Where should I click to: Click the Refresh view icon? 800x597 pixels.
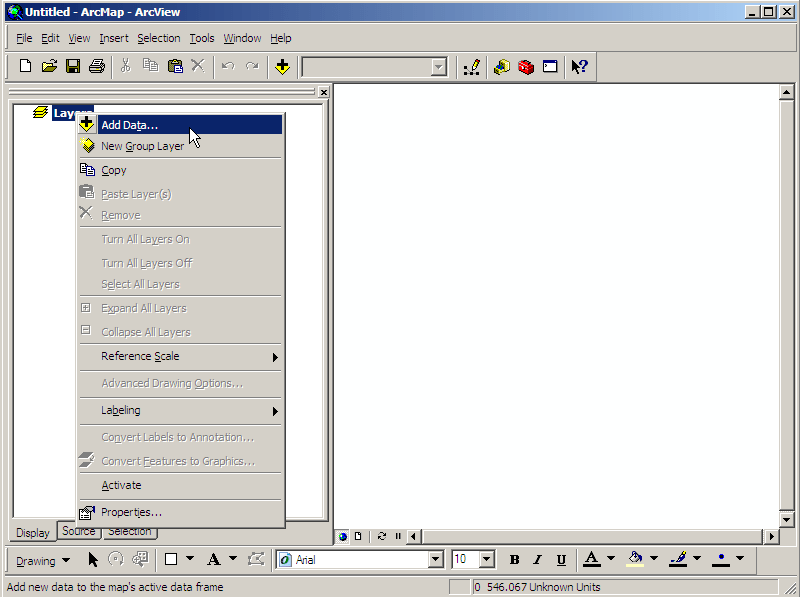point(381,536)
